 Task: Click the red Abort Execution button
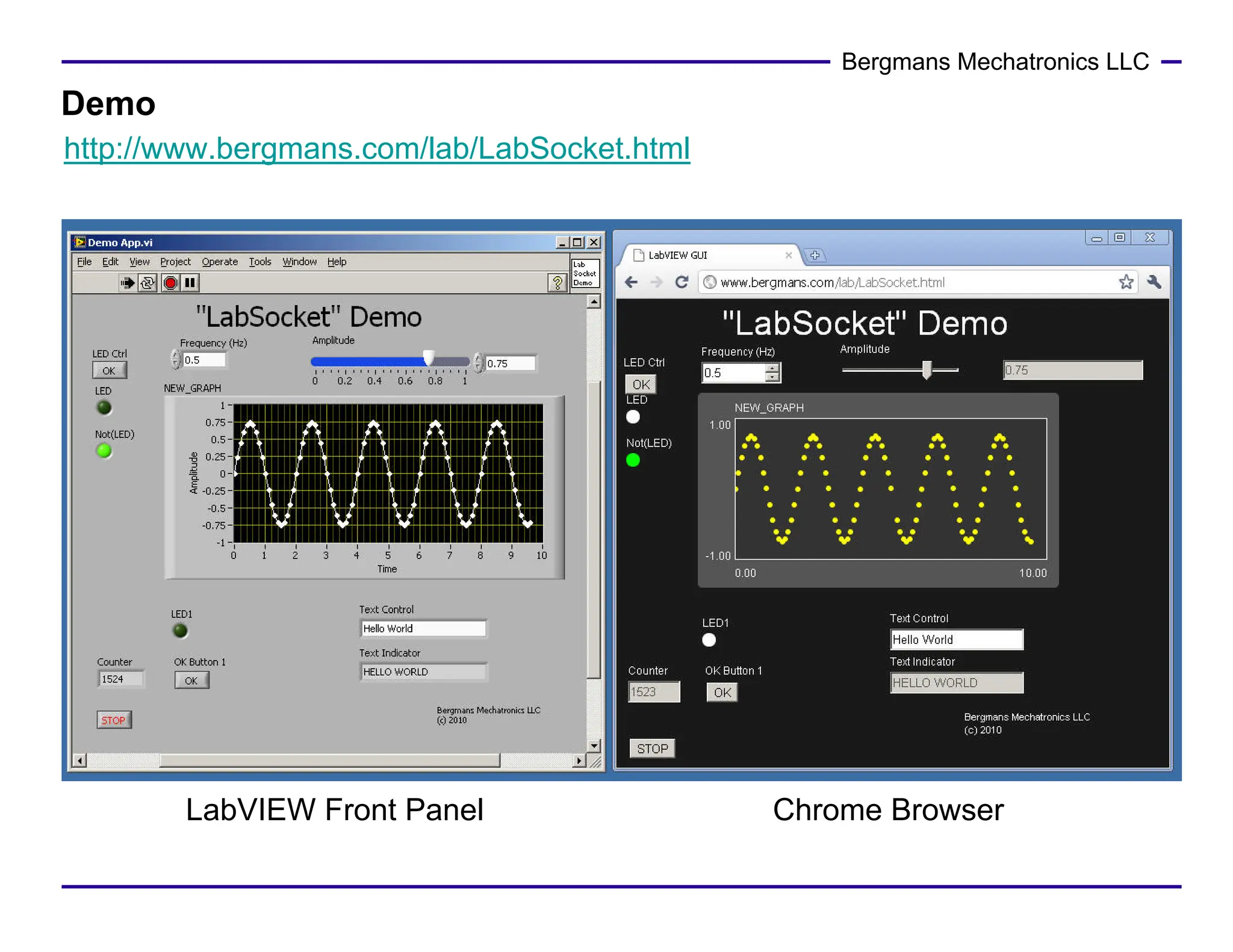click(170, 282)
